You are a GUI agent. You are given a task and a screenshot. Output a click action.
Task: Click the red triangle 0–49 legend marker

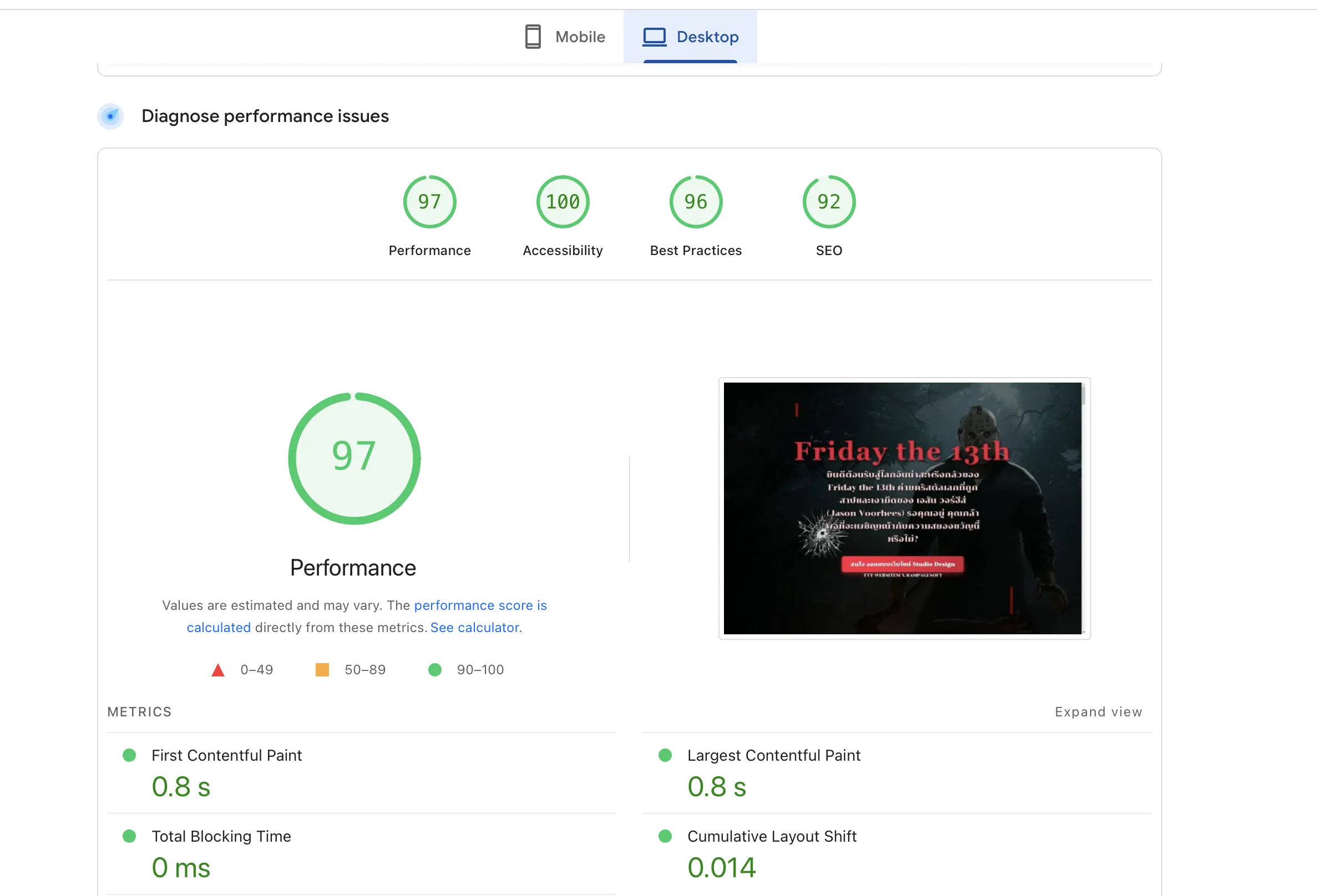(218, 669)
